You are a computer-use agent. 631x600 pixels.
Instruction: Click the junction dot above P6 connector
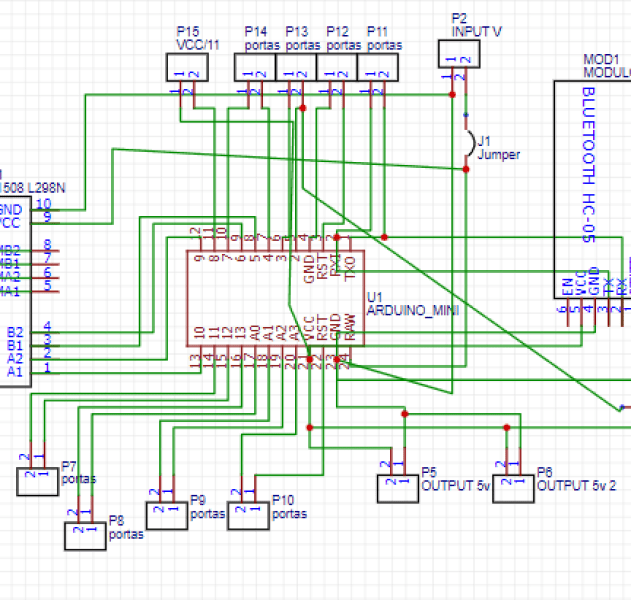(x=507, y=428)
